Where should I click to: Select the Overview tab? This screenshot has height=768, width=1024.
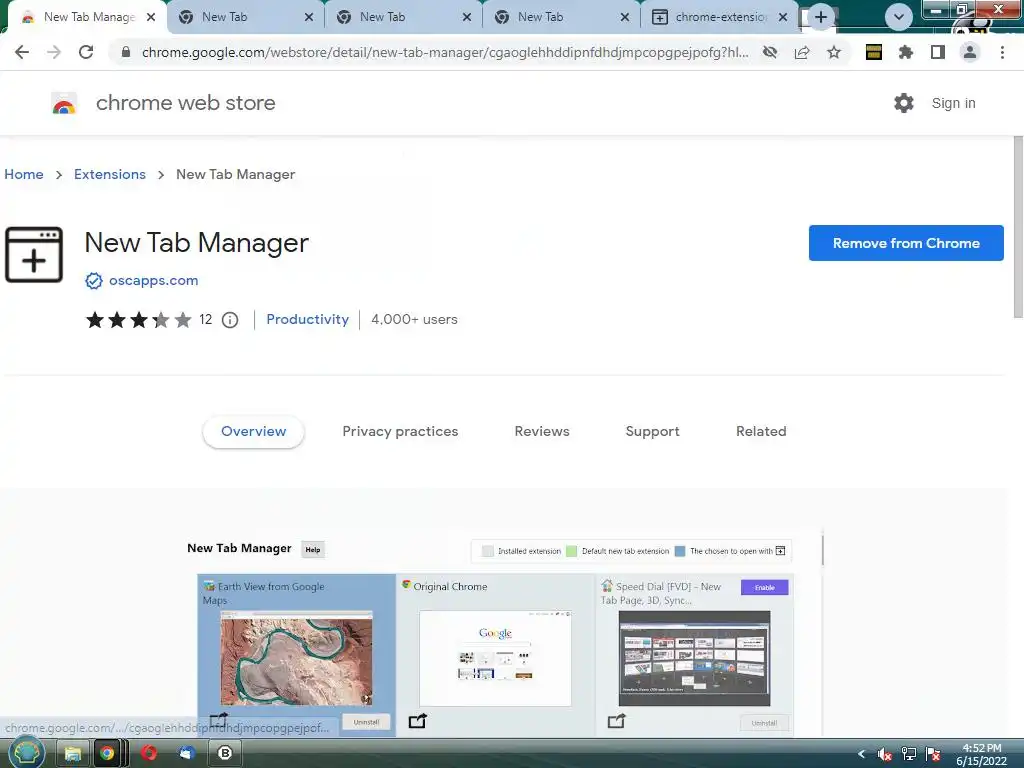click(253, 432)
